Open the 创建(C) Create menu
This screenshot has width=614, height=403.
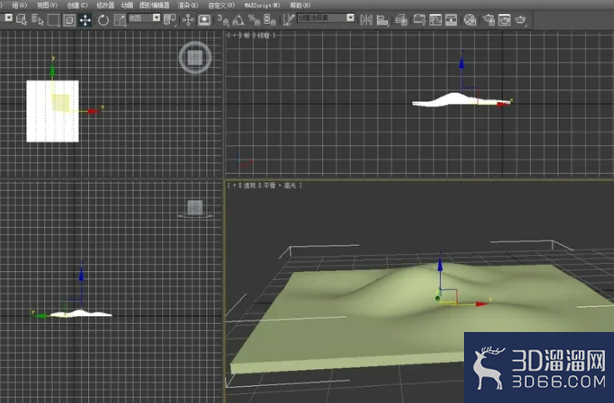(x=77, y=5)
